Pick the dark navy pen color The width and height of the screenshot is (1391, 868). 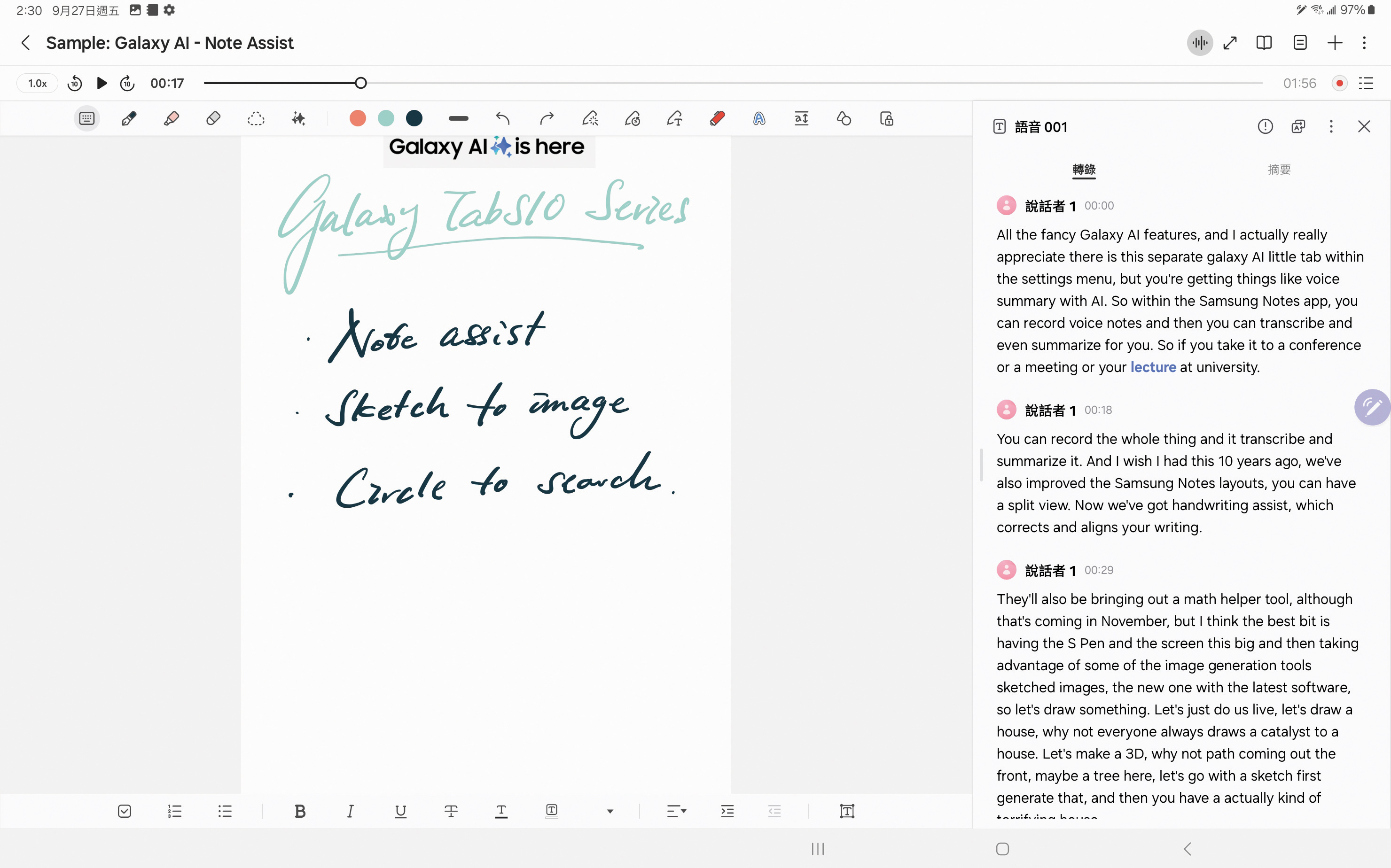414,118
